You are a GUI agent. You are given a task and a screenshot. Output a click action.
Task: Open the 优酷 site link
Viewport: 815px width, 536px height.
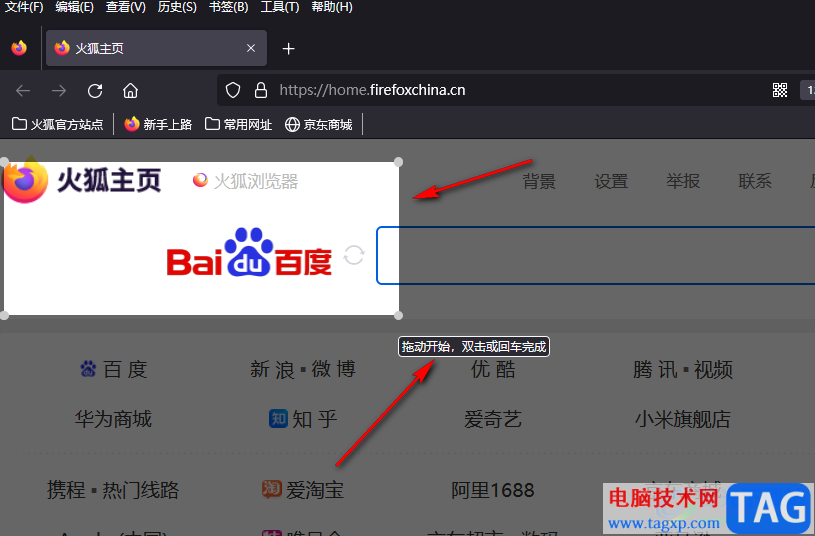[493, 370]
